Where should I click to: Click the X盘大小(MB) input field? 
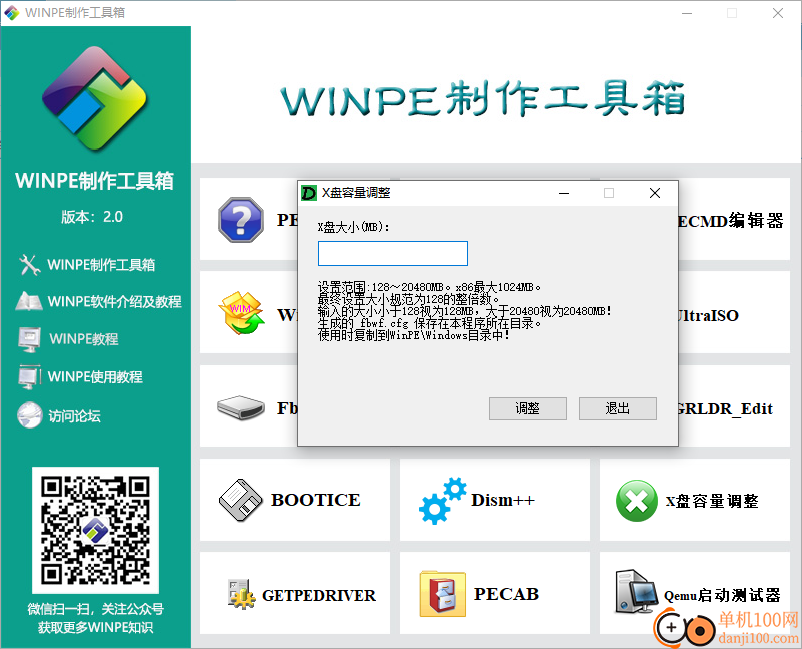click(393, 254)
